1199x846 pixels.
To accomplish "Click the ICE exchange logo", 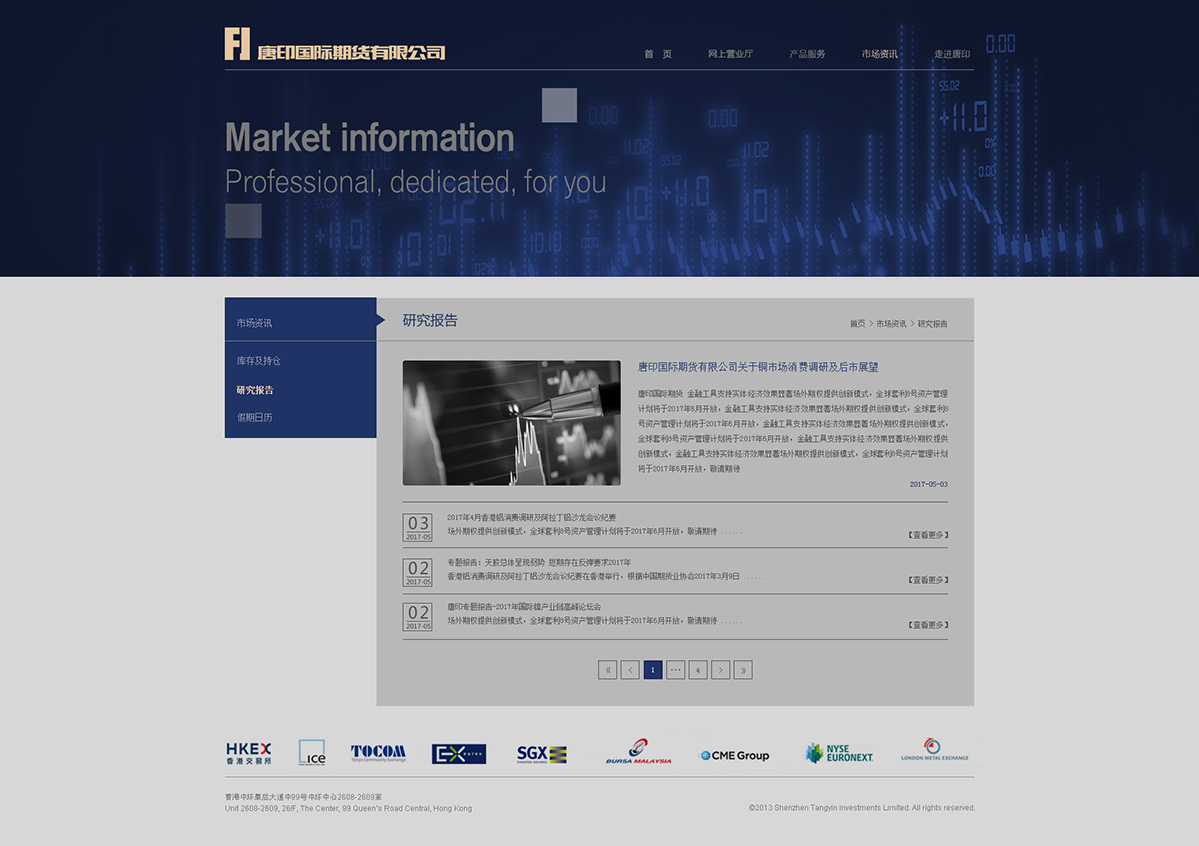I will coord(312,753).
